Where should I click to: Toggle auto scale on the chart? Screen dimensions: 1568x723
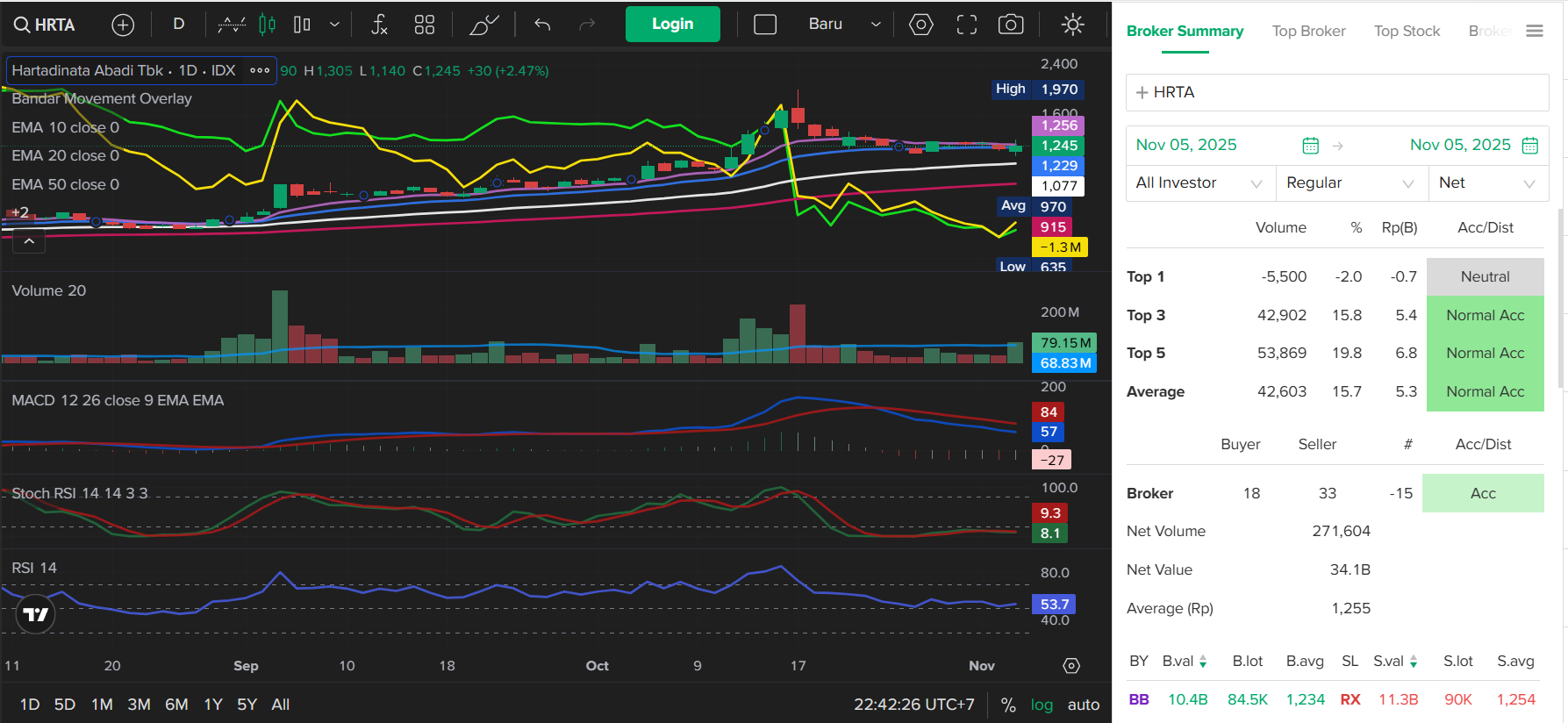(1083, 705)
